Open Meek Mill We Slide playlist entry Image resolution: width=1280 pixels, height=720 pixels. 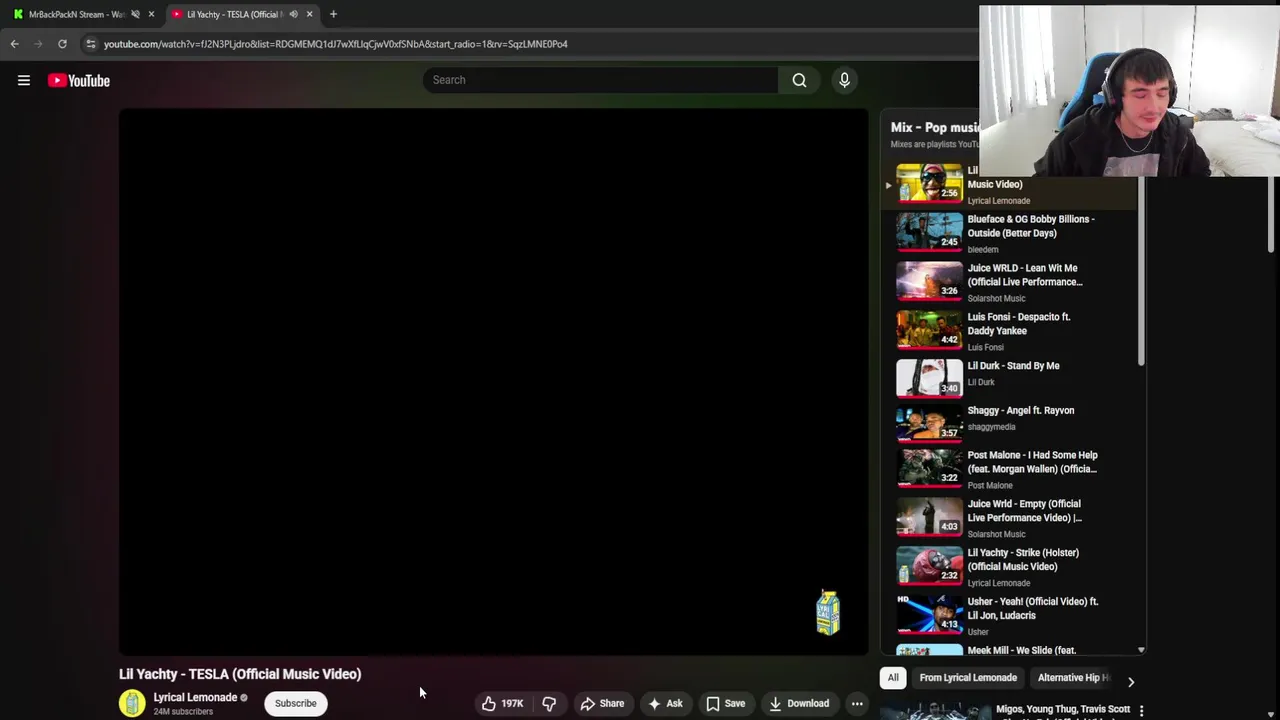1010,649
